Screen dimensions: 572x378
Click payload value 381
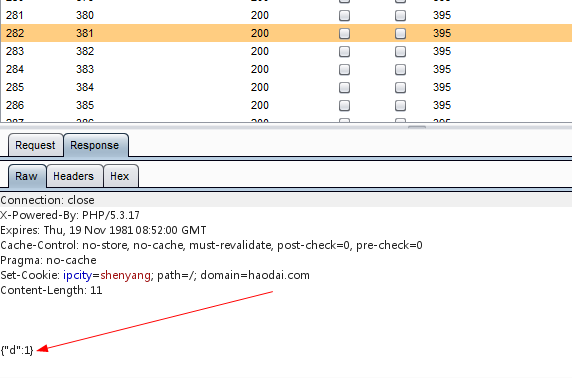pos(85,33)
